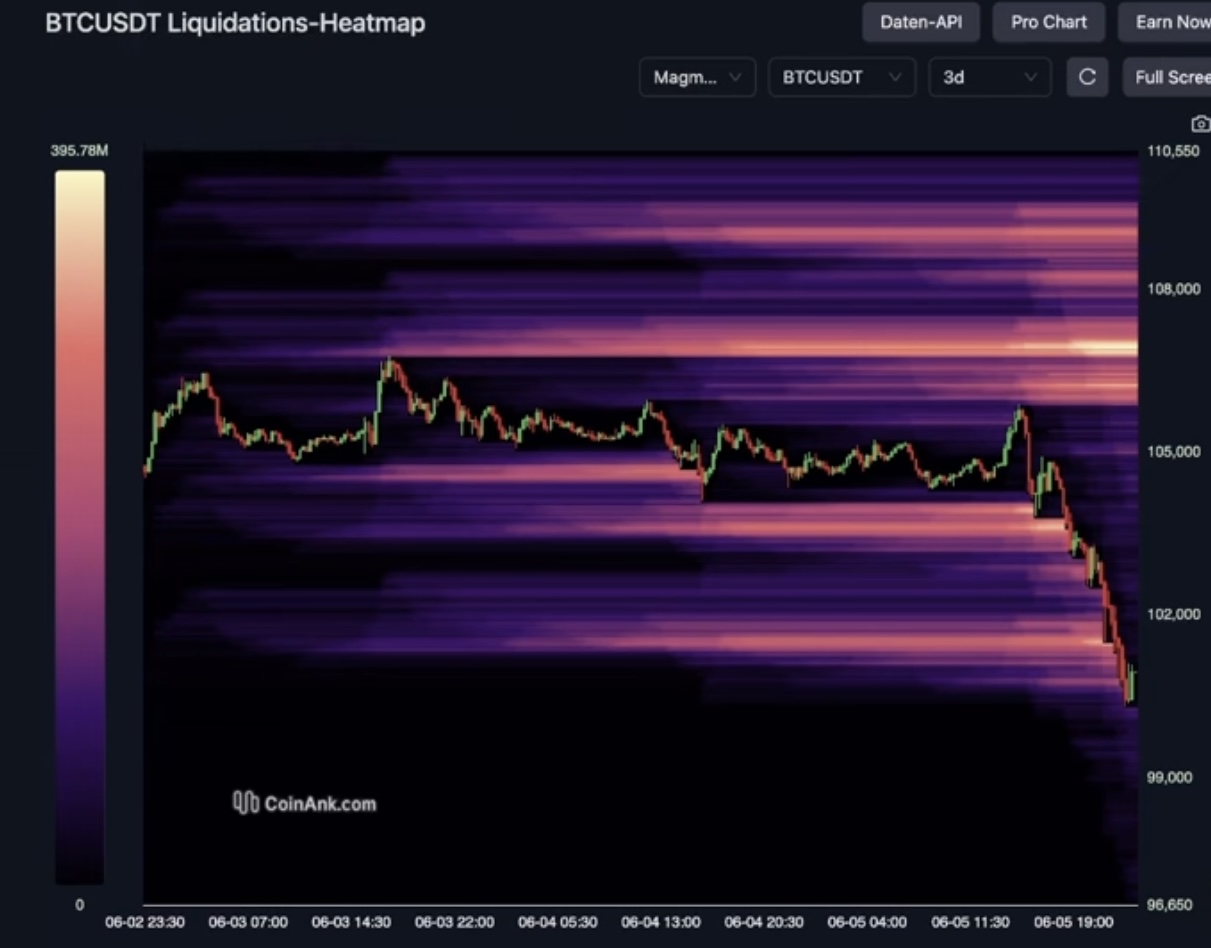Expand the 3d timeframe dropdown
The image size is (1211, 948).
989,77
